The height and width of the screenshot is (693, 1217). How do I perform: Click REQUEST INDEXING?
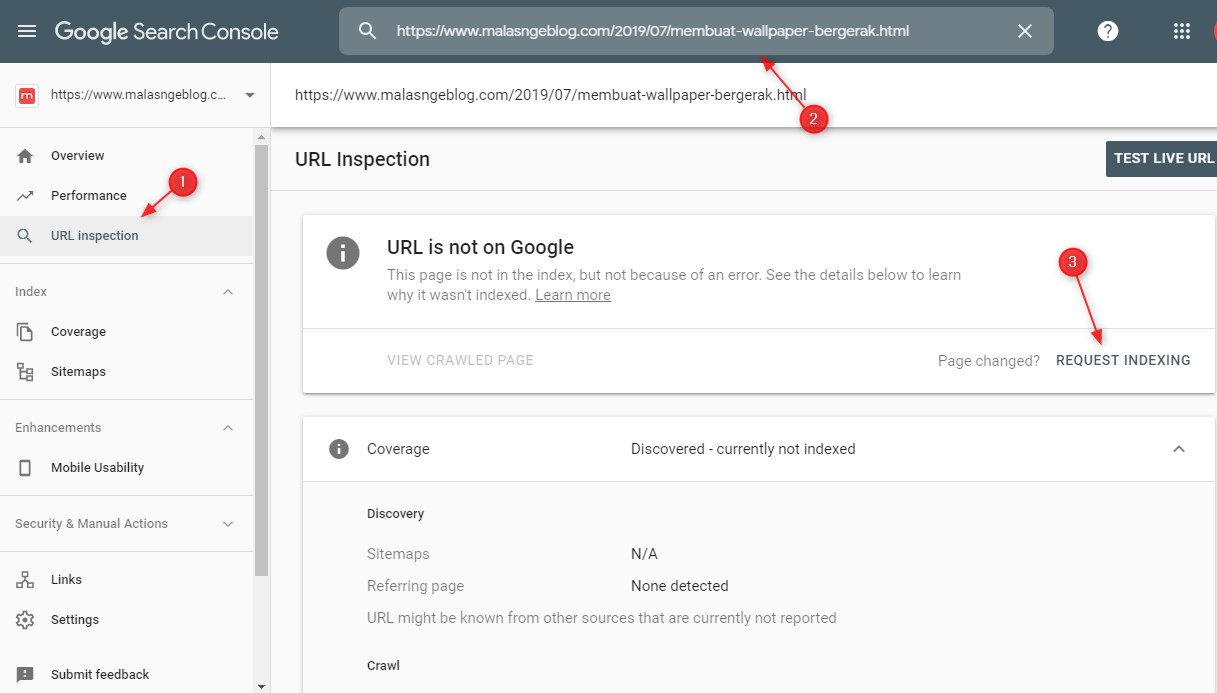point(1123,360)
